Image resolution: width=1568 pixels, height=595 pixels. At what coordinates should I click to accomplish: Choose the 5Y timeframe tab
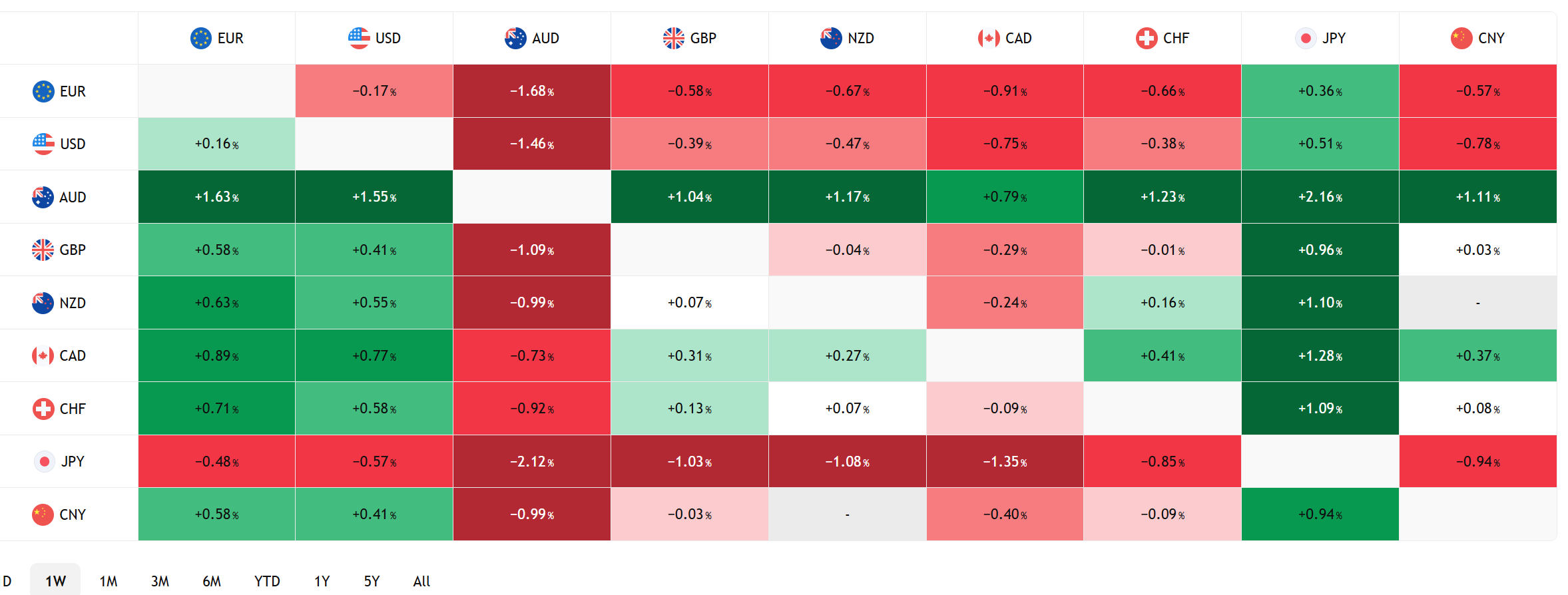[372, 581]
